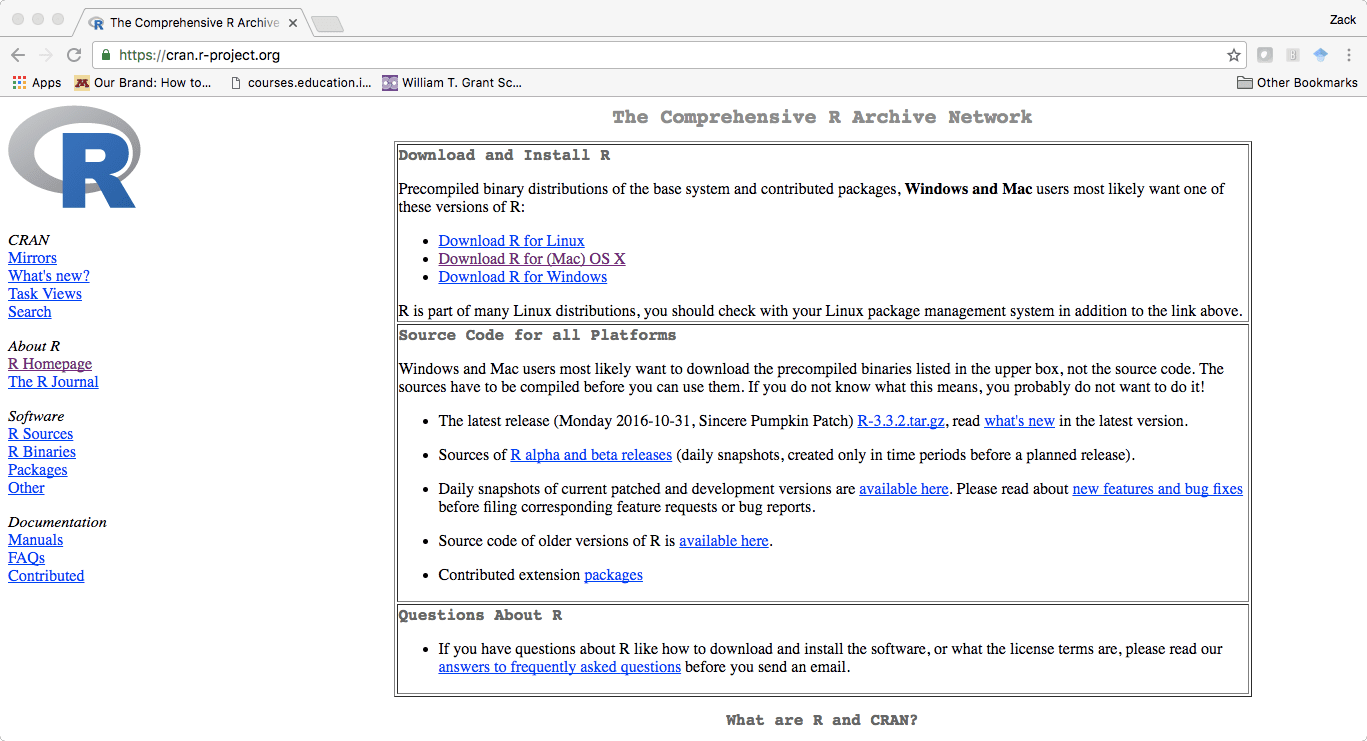This screenshot has width=1367, height=741.
Task: Open a new tab with the blank tab button
Action: coord(327,23)
